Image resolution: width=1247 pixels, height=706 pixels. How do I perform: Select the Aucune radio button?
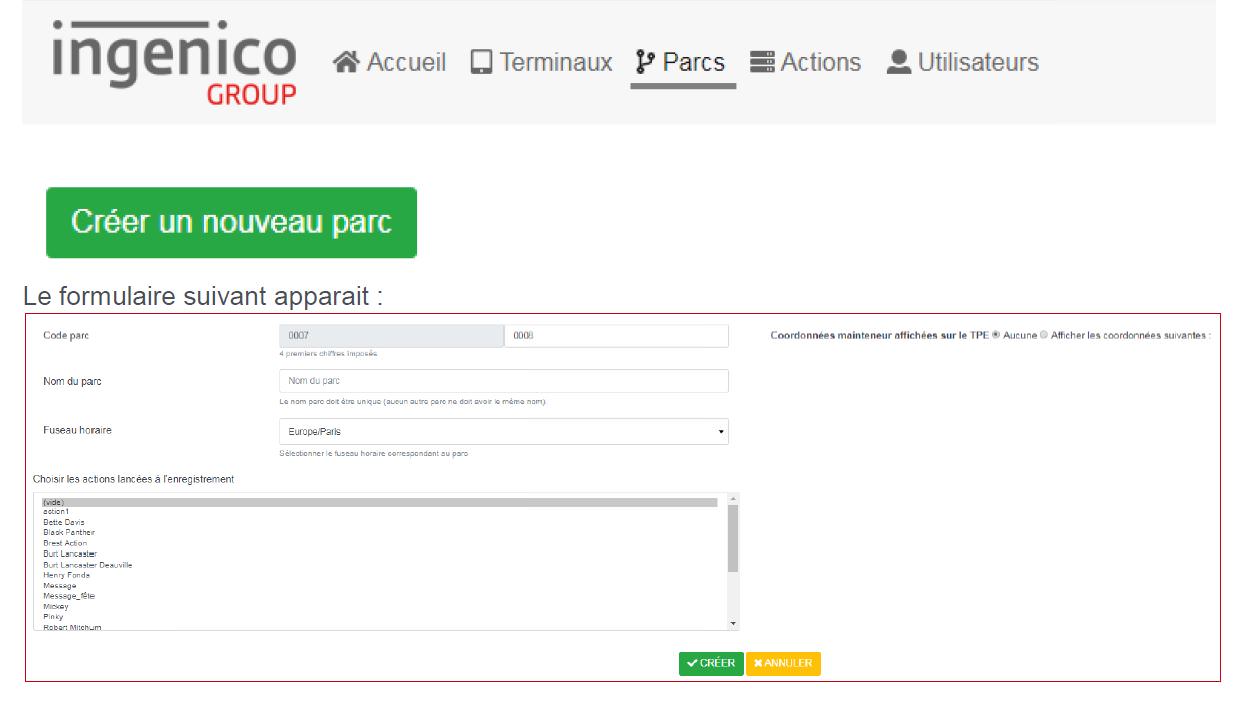995,335
